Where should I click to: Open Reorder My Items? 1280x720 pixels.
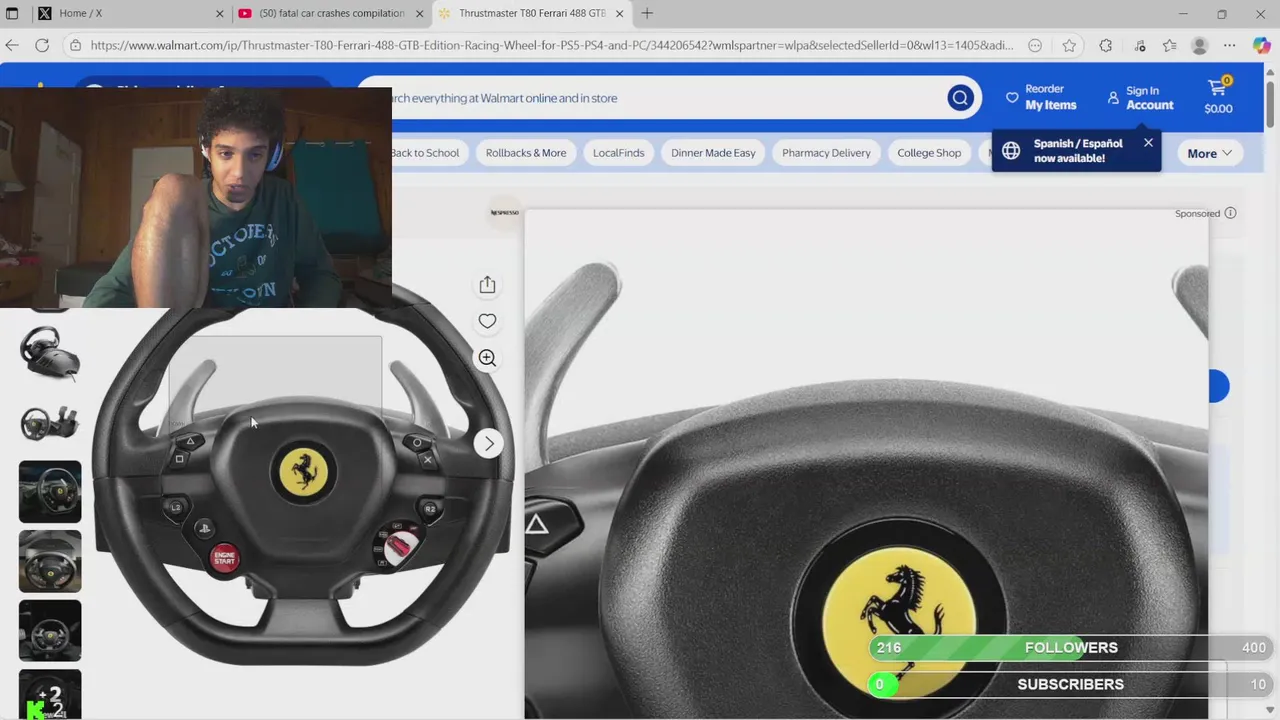coord(1041,97)
